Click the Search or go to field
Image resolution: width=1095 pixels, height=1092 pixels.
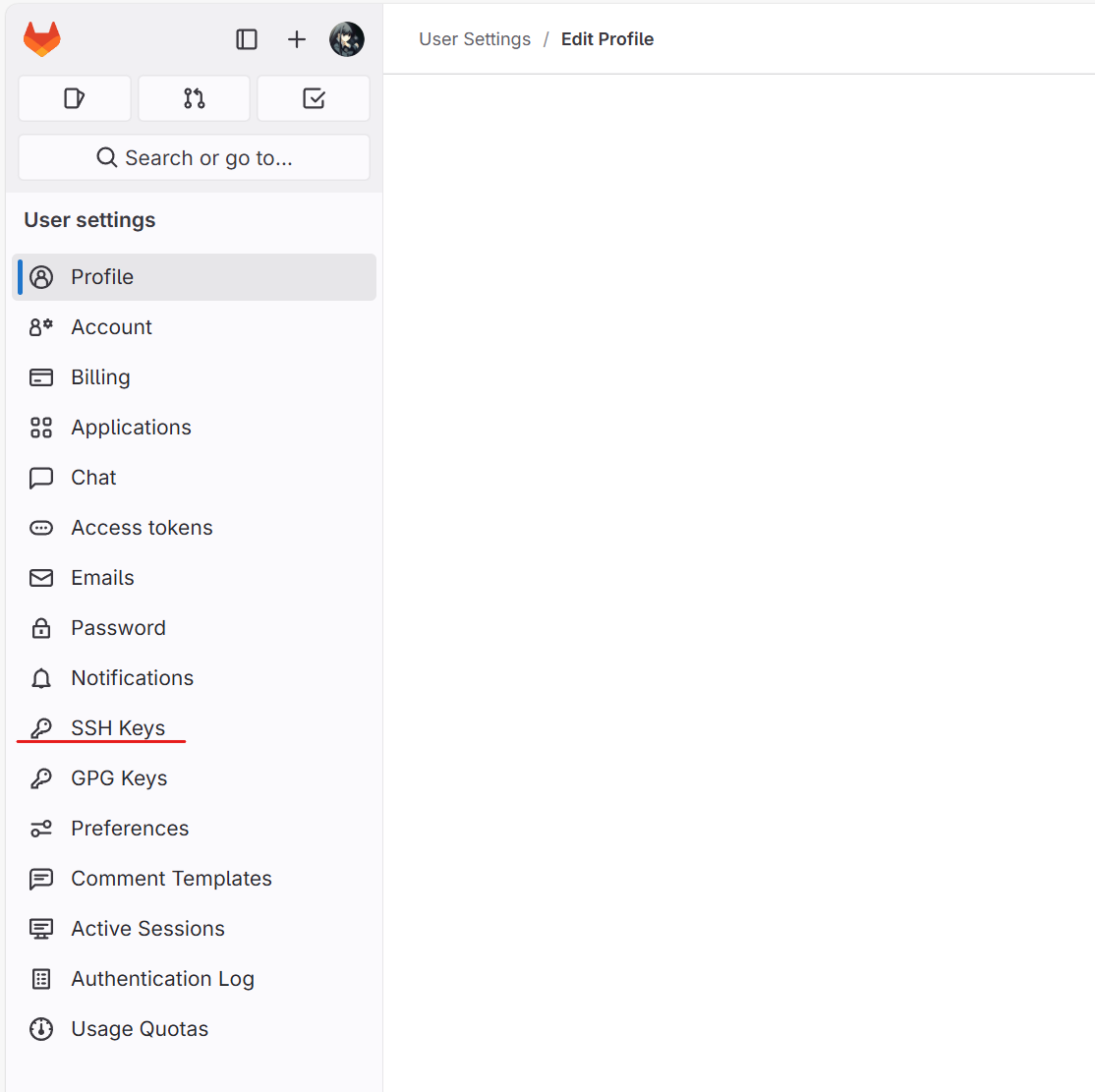point(195,157)
